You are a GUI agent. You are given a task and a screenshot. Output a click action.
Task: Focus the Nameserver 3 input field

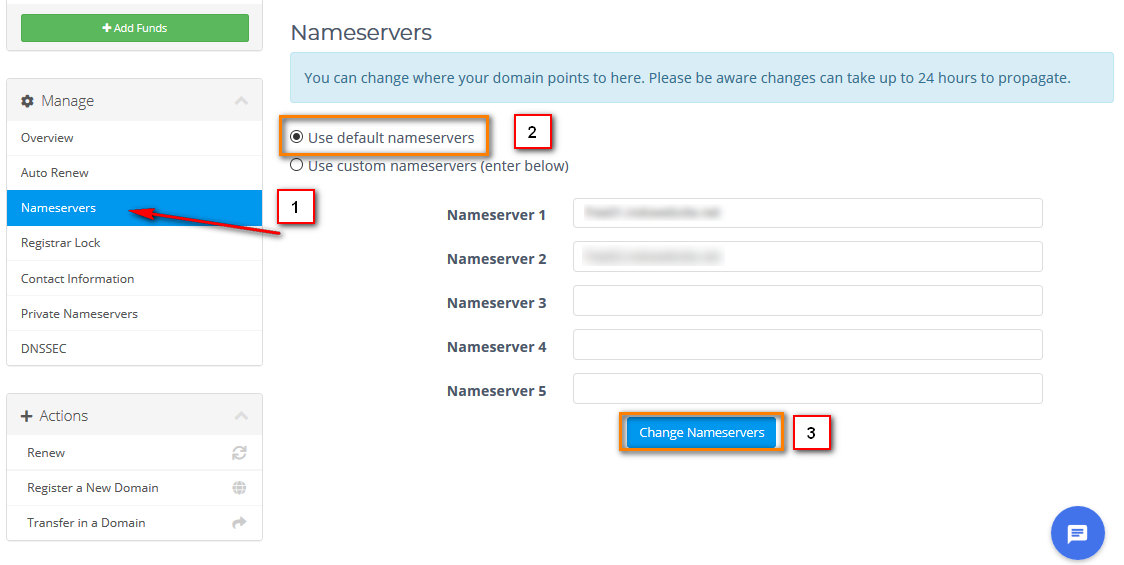[x=808, y=300]
